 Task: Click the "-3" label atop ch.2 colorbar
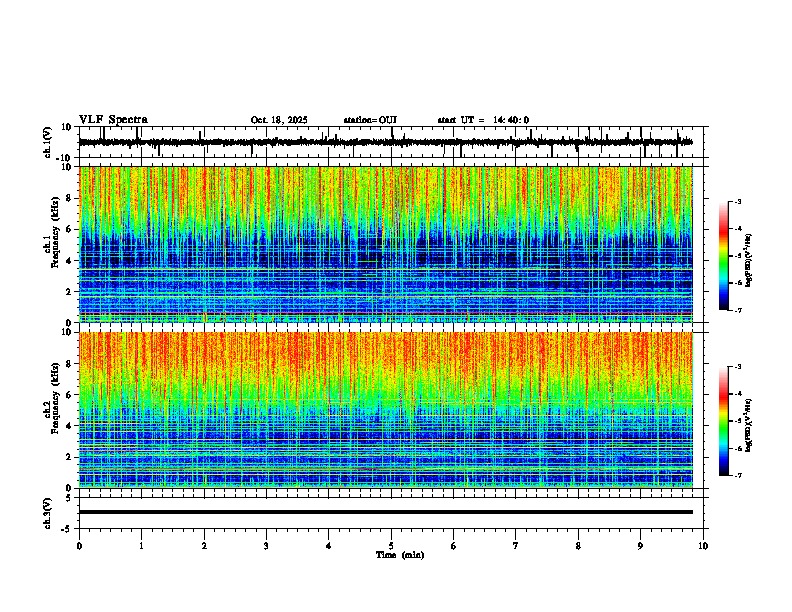pyautogui.click(x=737, y=367)
